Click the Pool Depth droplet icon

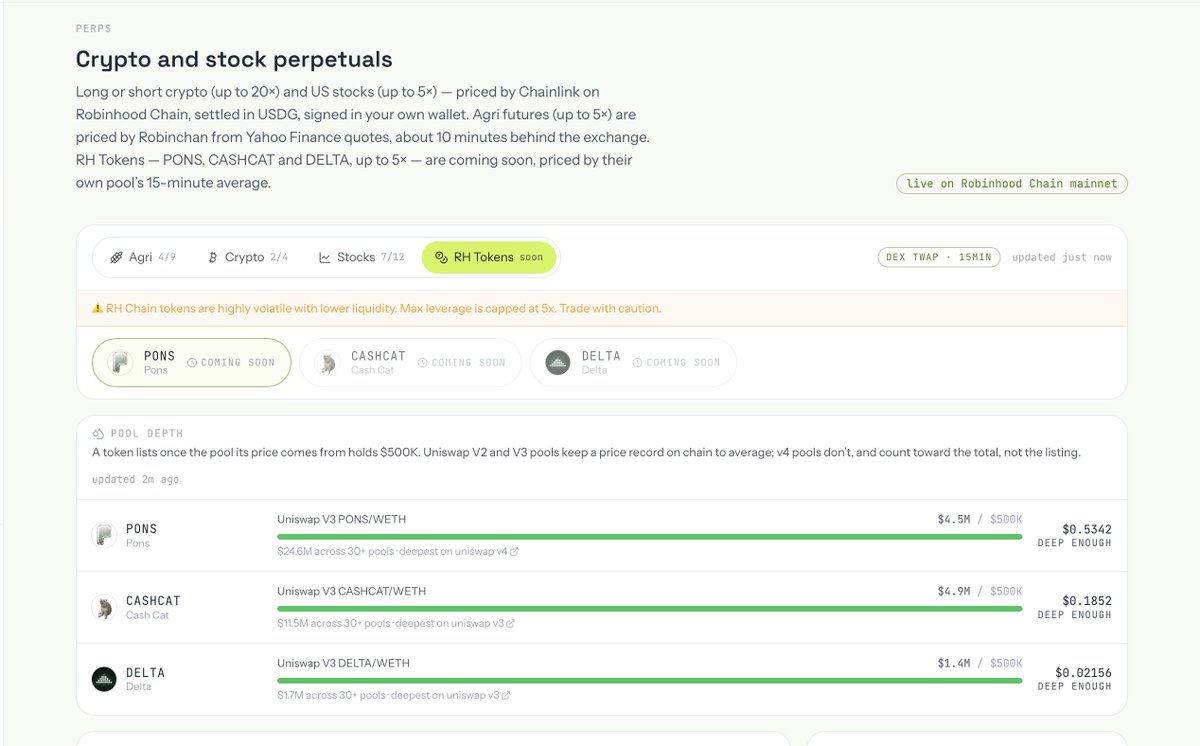98,434
